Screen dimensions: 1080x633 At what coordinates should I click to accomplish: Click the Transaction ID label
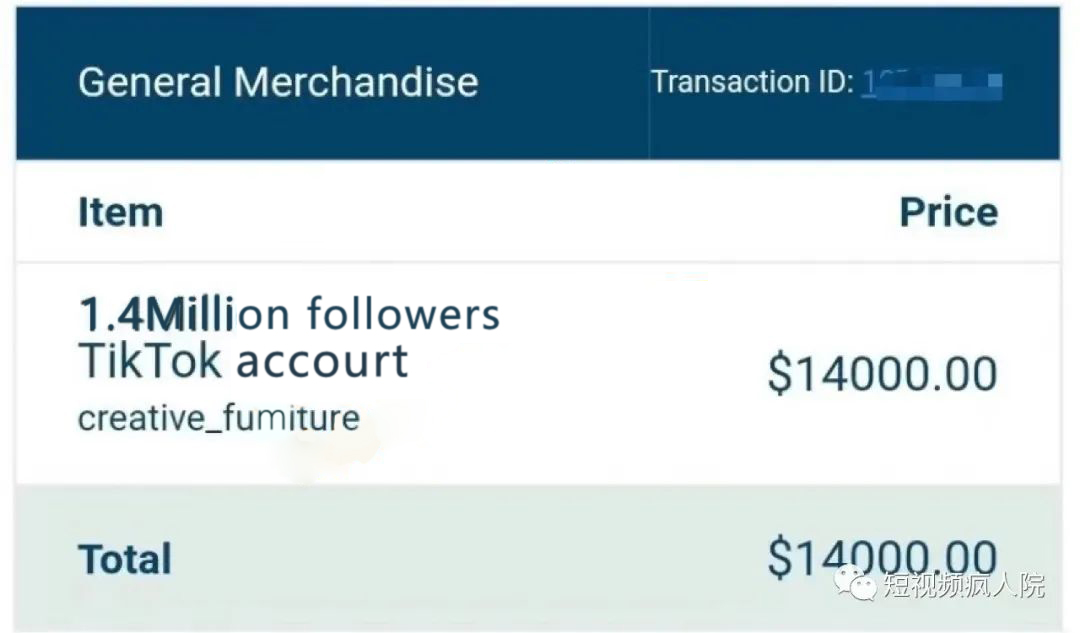coord(752,82)
